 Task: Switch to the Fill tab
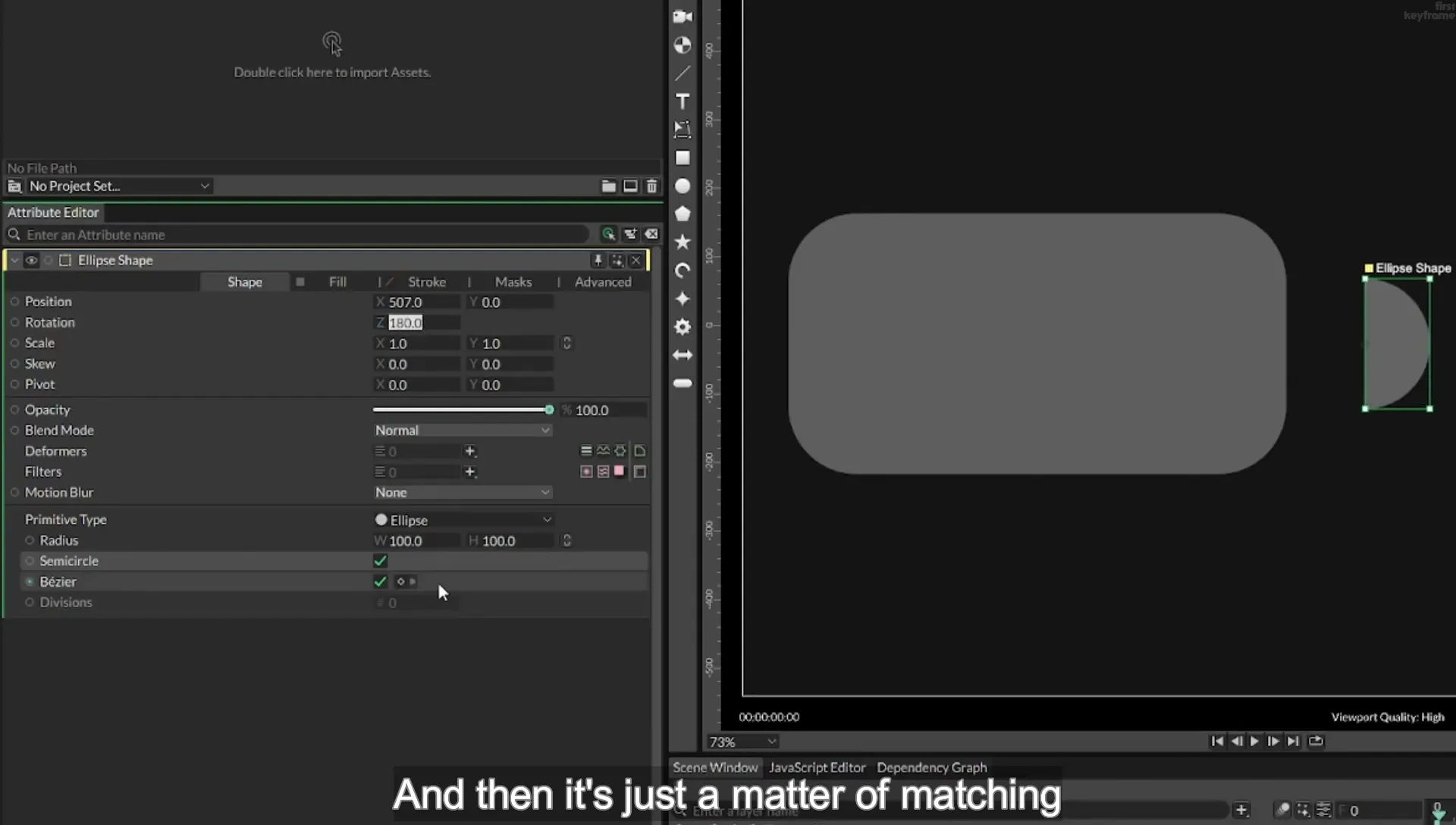tap(337, 282)
